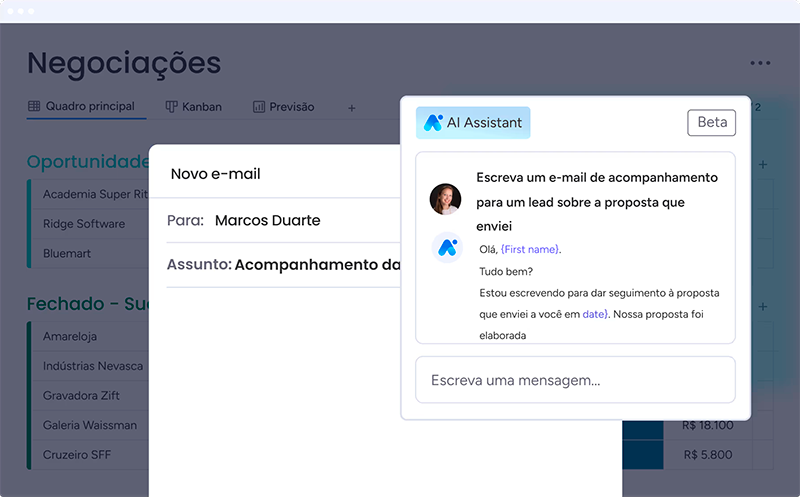Click the Para recipient field Marcos Duarte

pyautogui.click(x=267, y=220)
